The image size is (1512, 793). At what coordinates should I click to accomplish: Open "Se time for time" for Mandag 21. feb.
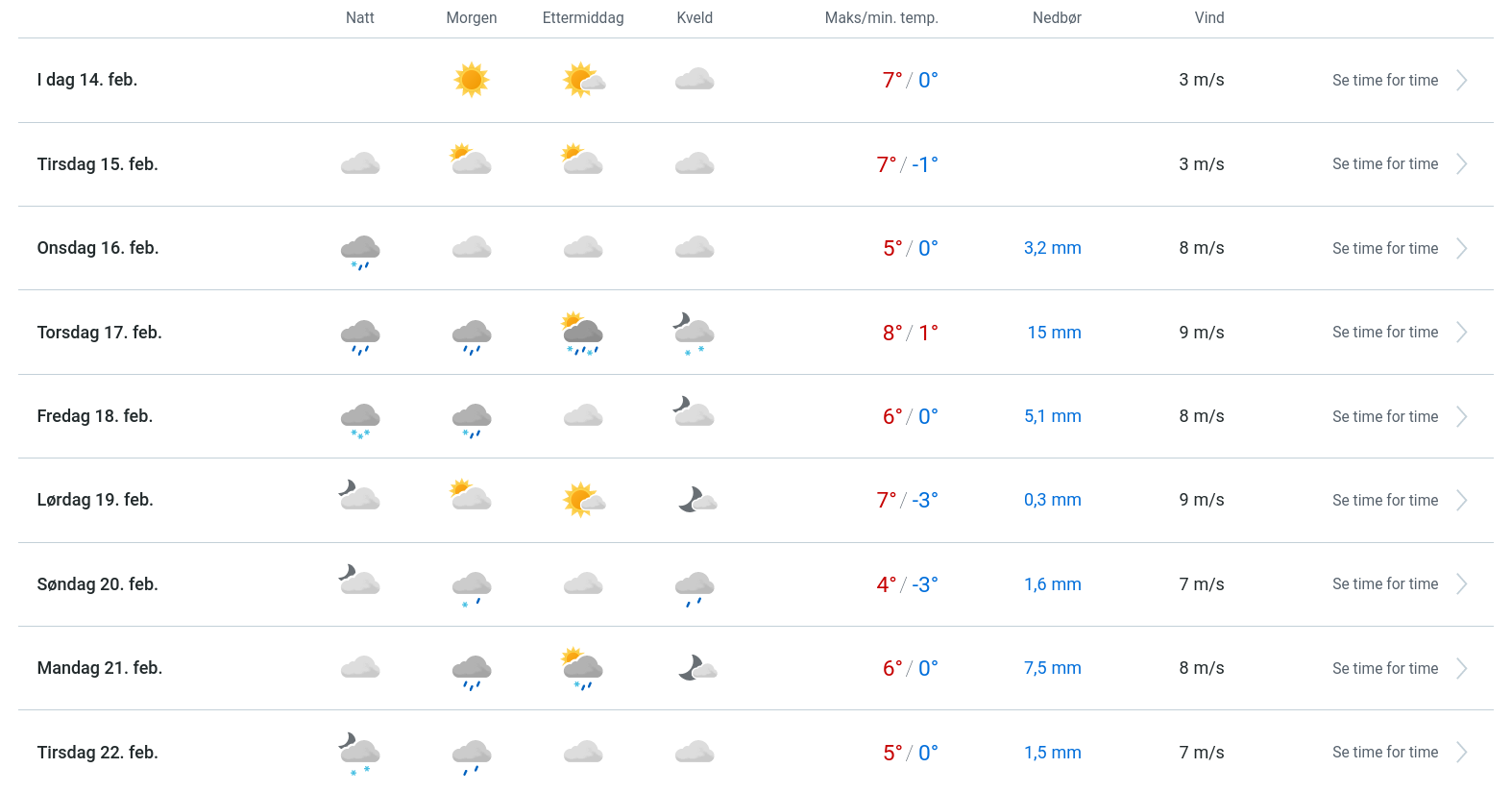pos(1384,668)
